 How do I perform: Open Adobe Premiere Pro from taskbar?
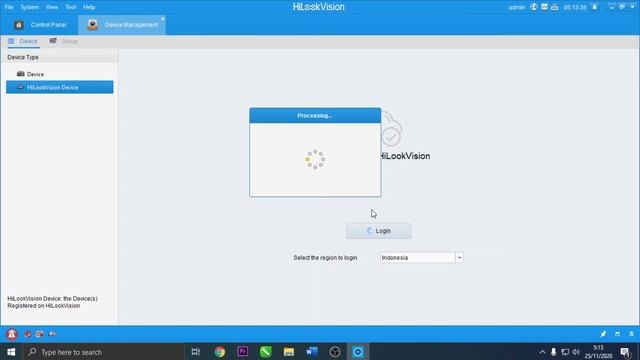[242, 352]
